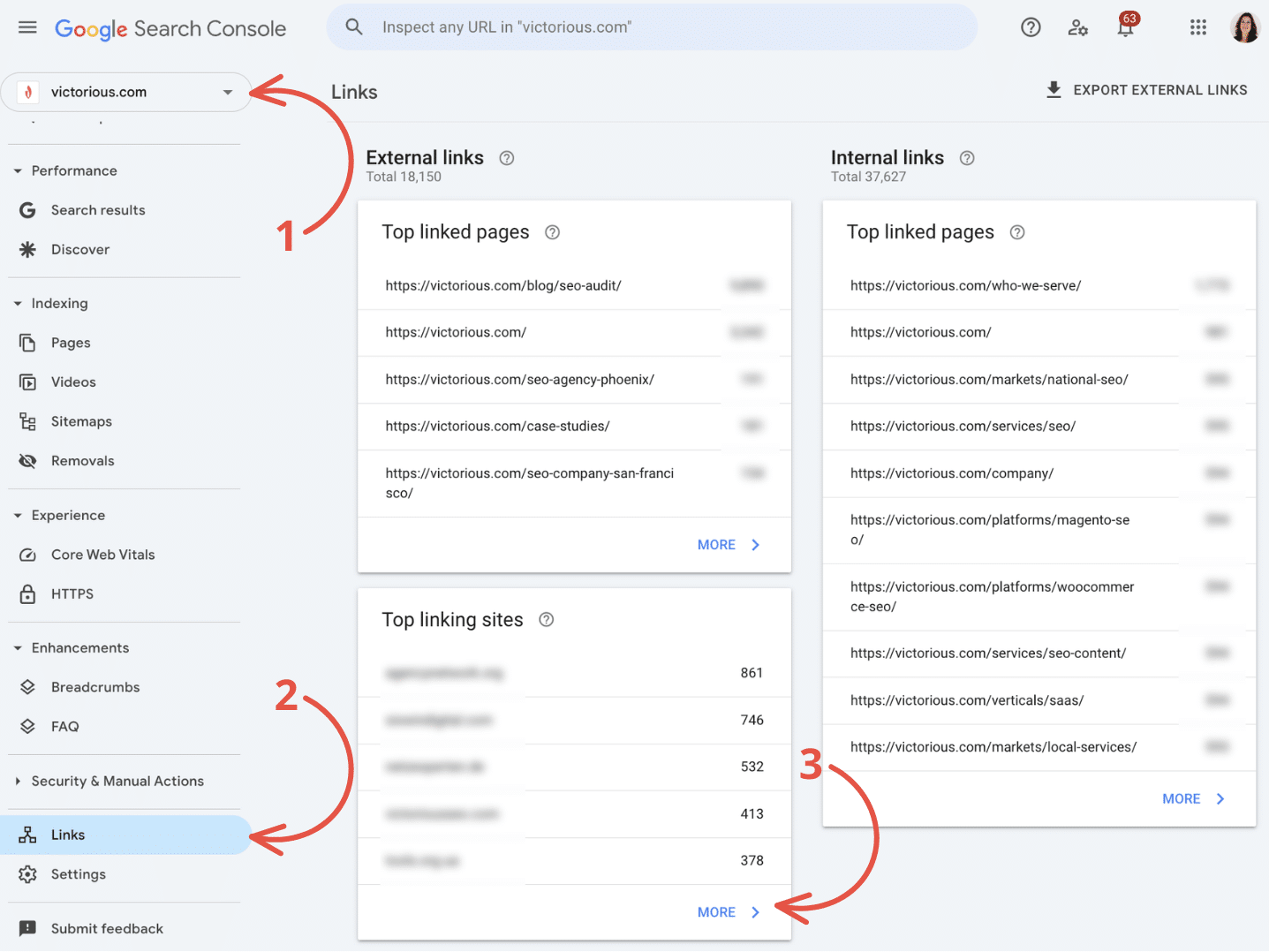Click the FAQ layers icon
The width and height of the screenshot is (1269, 952).
point(27,727)
